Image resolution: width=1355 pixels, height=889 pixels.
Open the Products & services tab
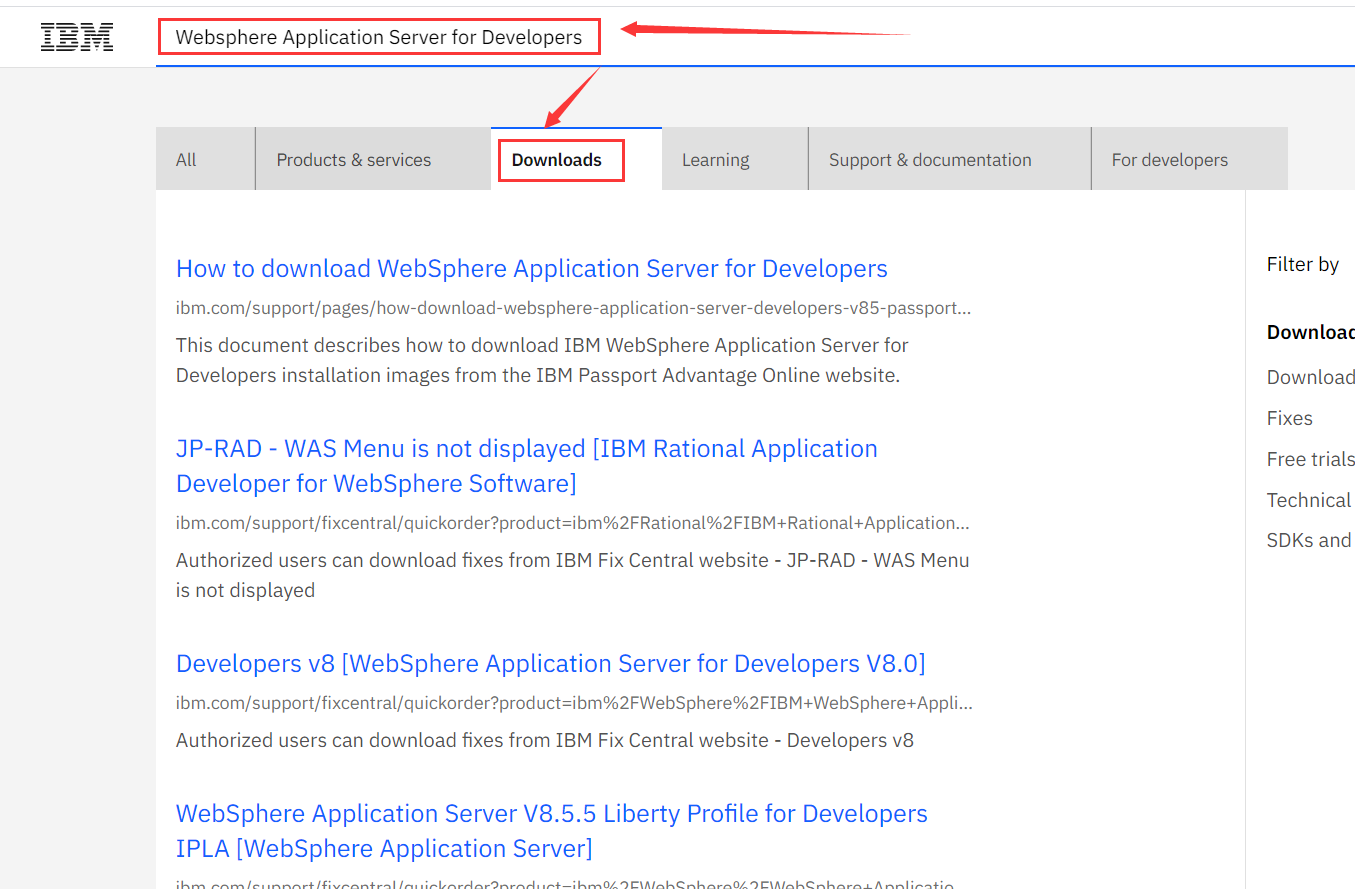pos(373,159)
